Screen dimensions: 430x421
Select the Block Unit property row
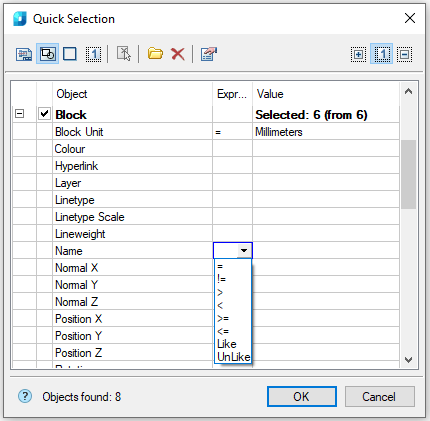(x=206, y=132)
